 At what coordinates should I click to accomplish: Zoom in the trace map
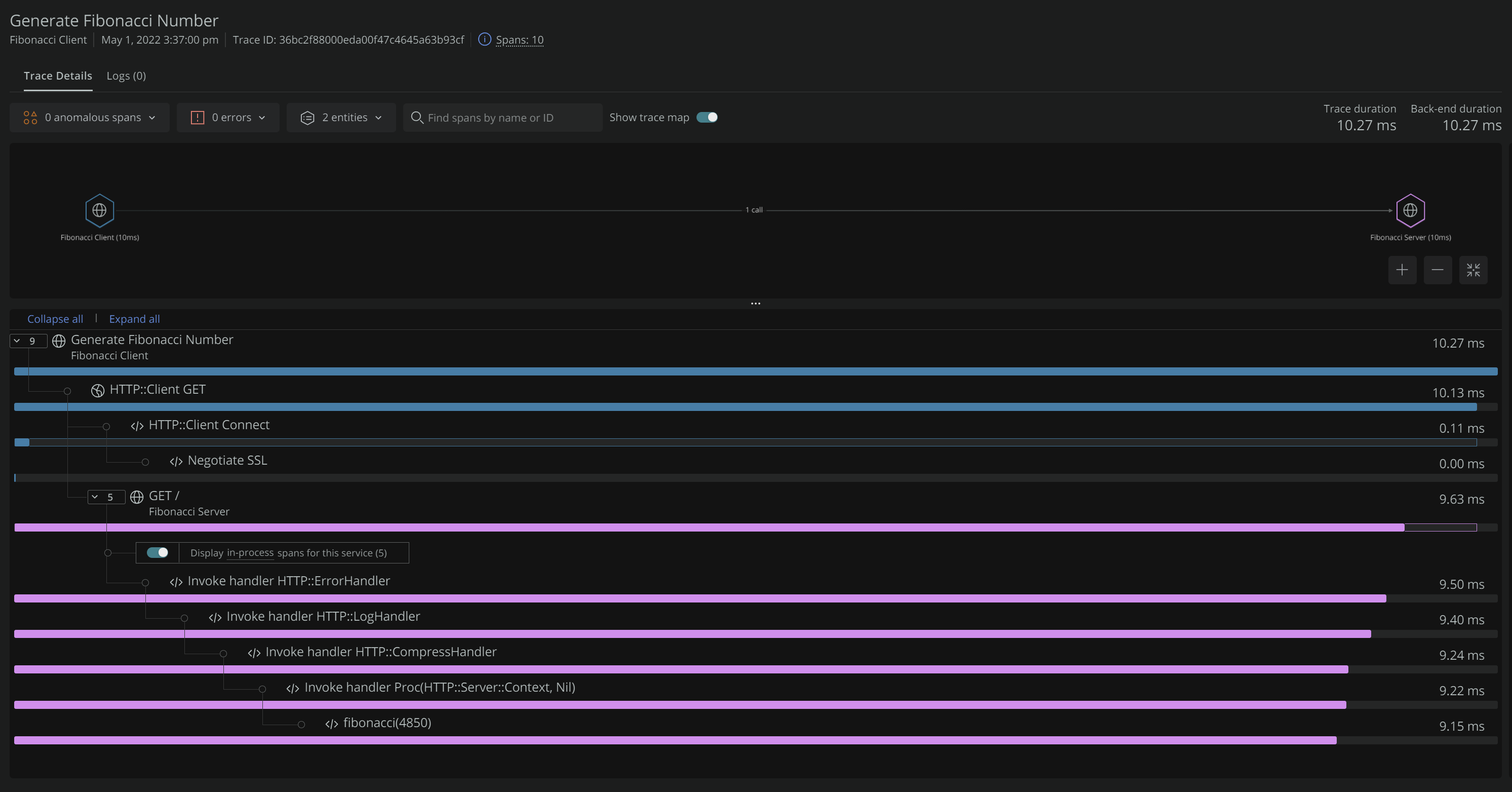point(1402,270)
